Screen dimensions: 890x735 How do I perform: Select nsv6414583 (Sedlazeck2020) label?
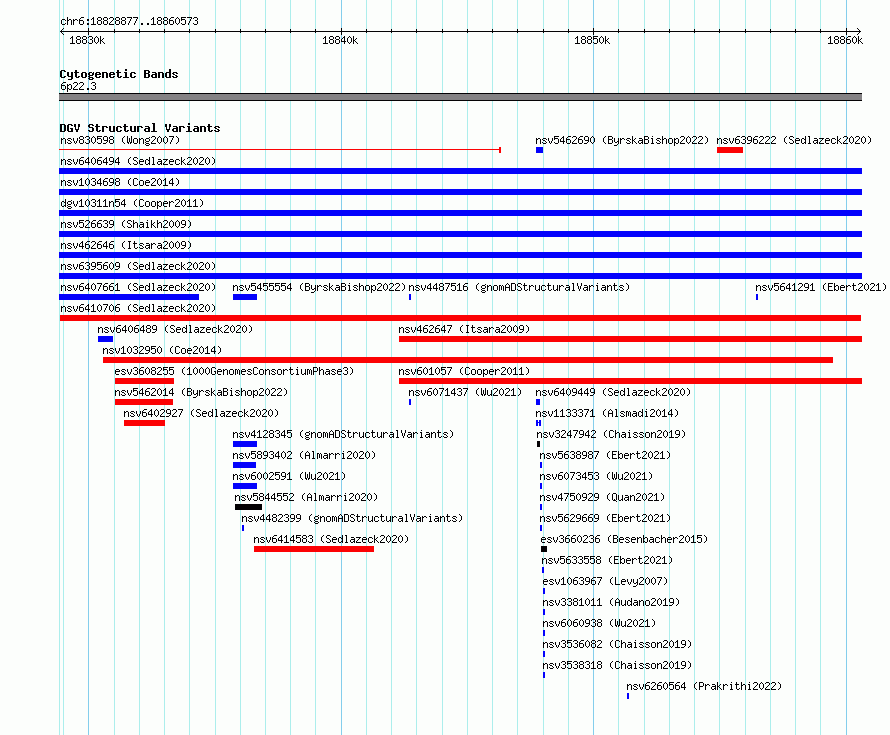click(331, 539)
